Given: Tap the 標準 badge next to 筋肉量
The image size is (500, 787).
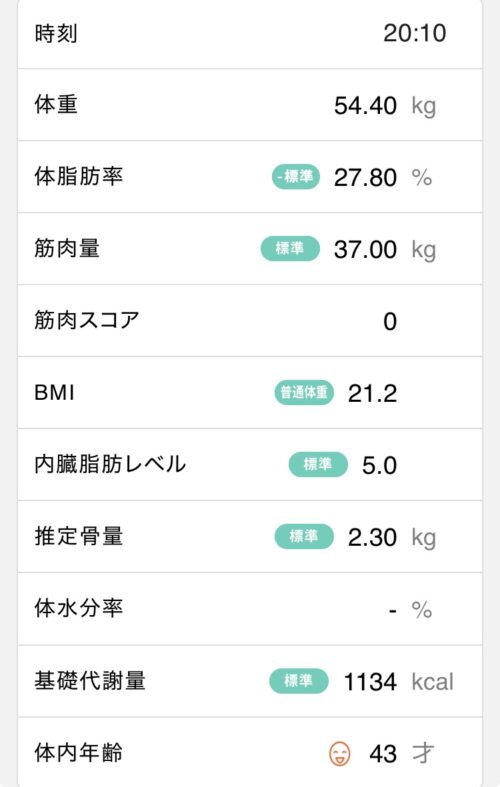Looking at the screenshot, I should point(290,248).
